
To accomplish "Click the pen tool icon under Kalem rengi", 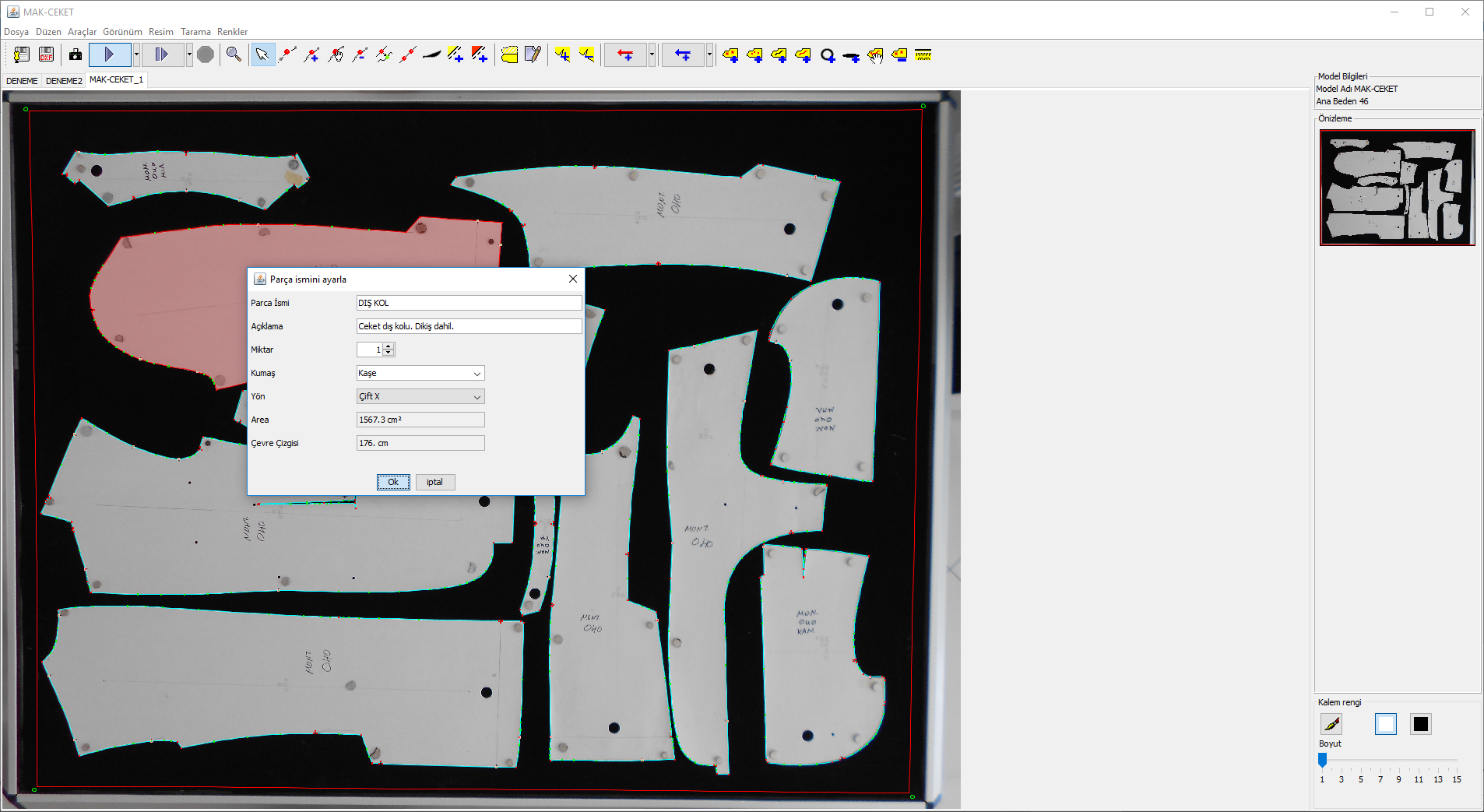I will [1331, 724].
